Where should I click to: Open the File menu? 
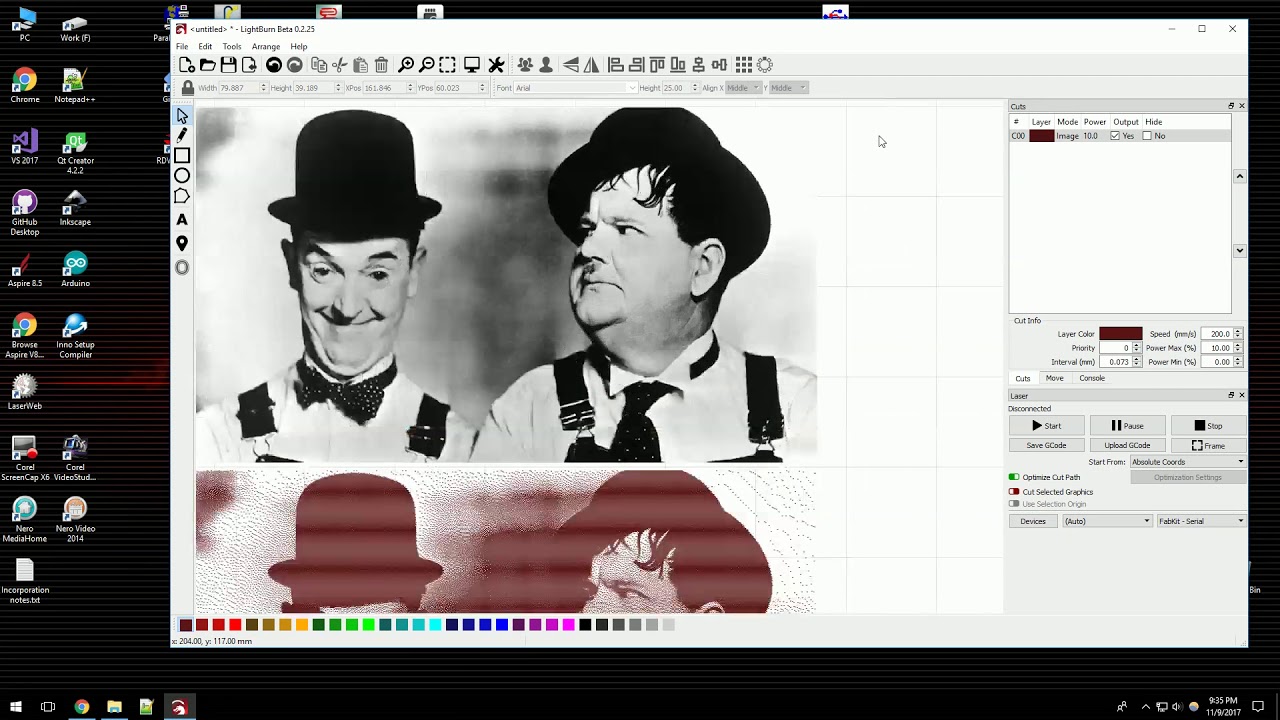(x=182, y=46)
